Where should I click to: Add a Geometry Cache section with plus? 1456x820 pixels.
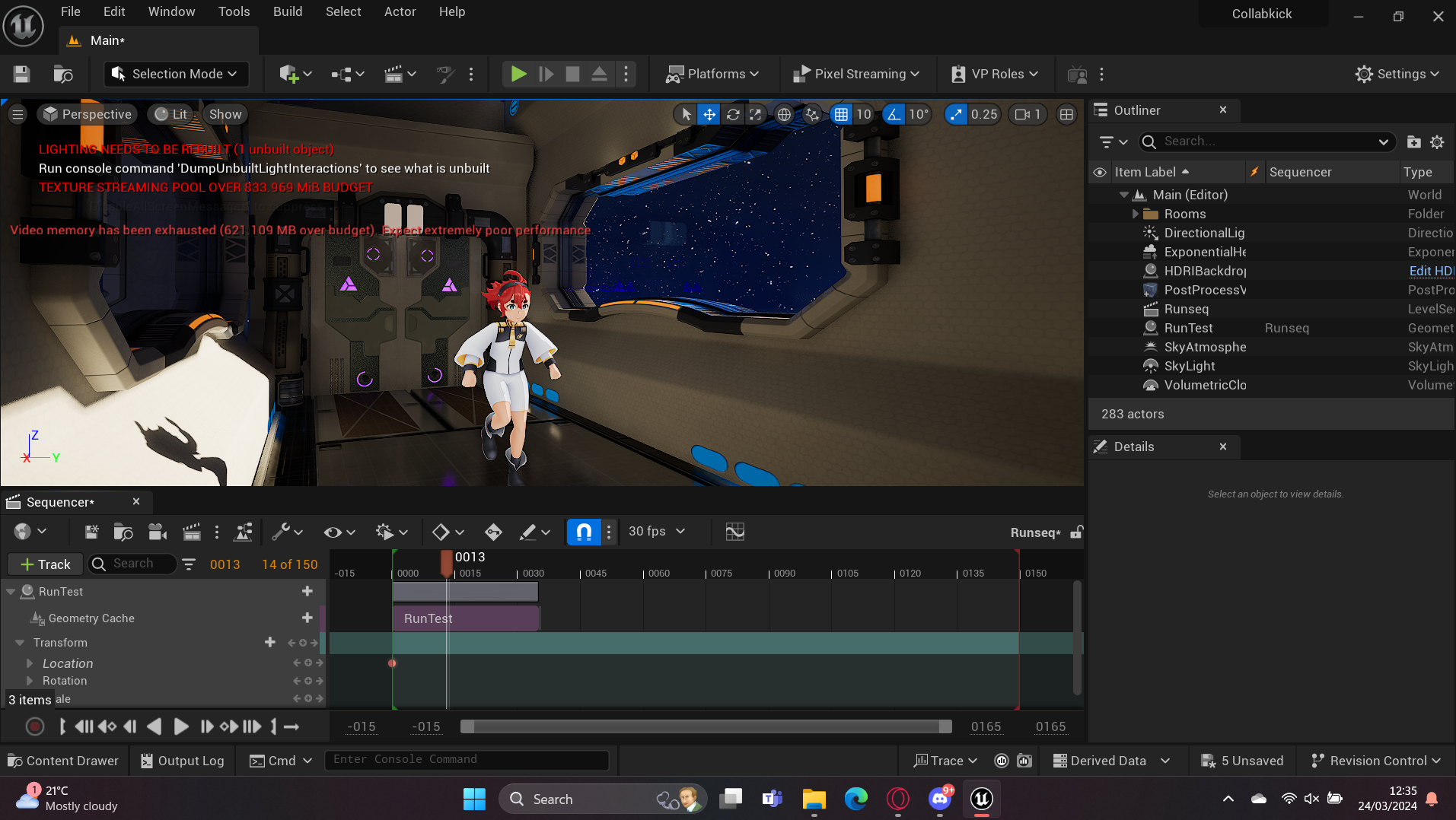click(307, 618)
